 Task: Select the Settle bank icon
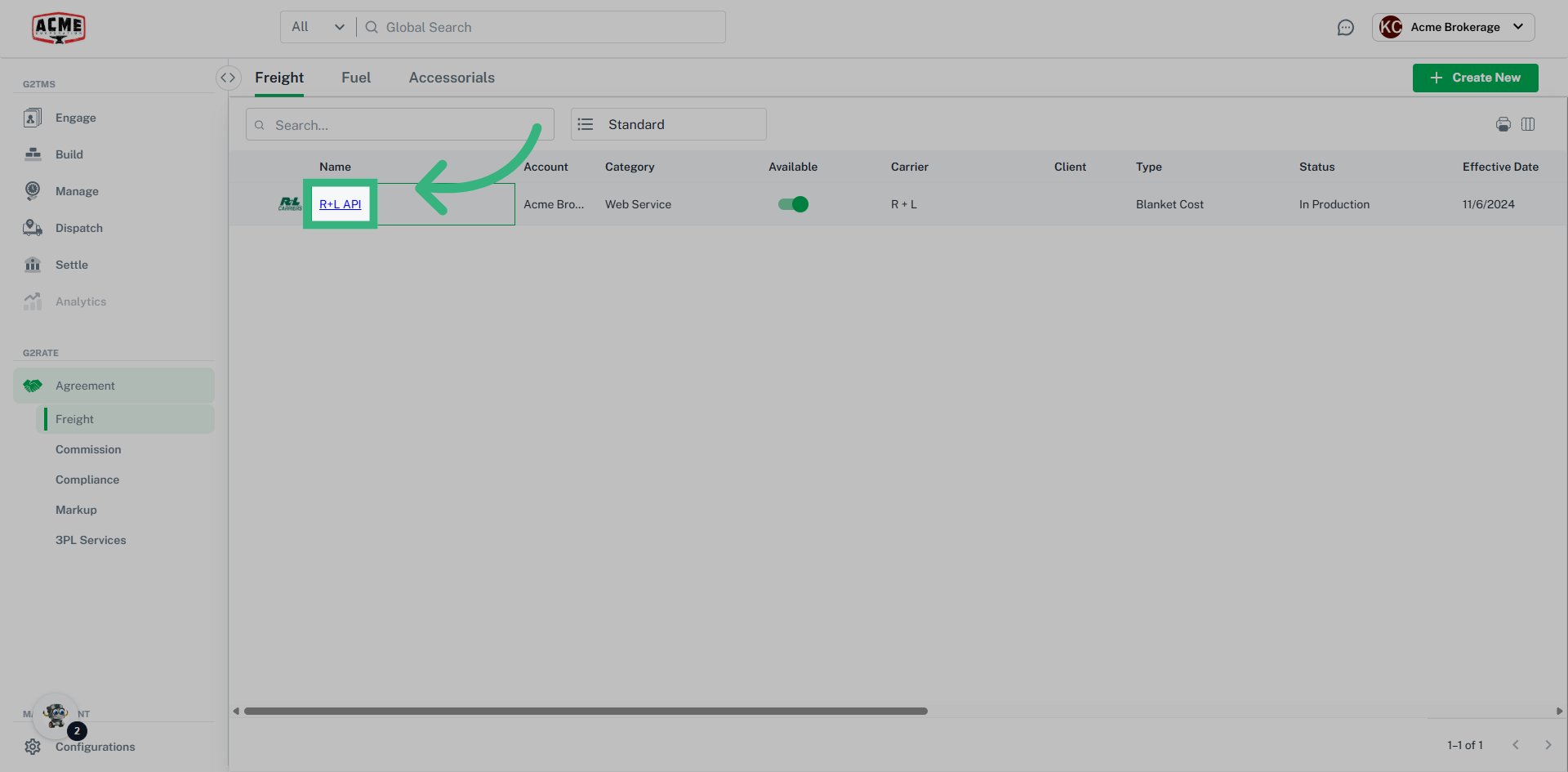[x=33, y=264]
